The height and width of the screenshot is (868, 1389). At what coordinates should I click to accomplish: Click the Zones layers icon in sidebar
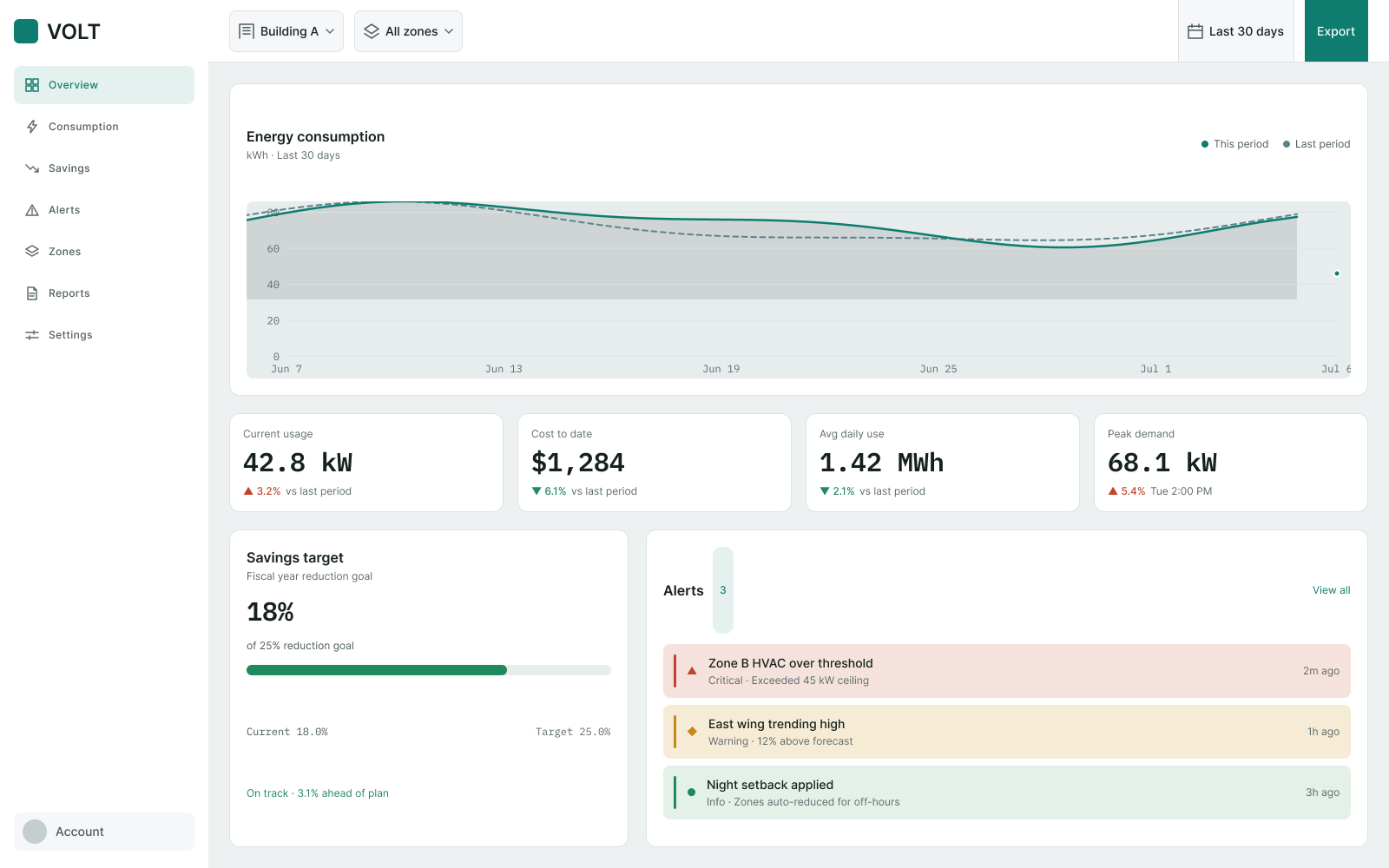32,252
